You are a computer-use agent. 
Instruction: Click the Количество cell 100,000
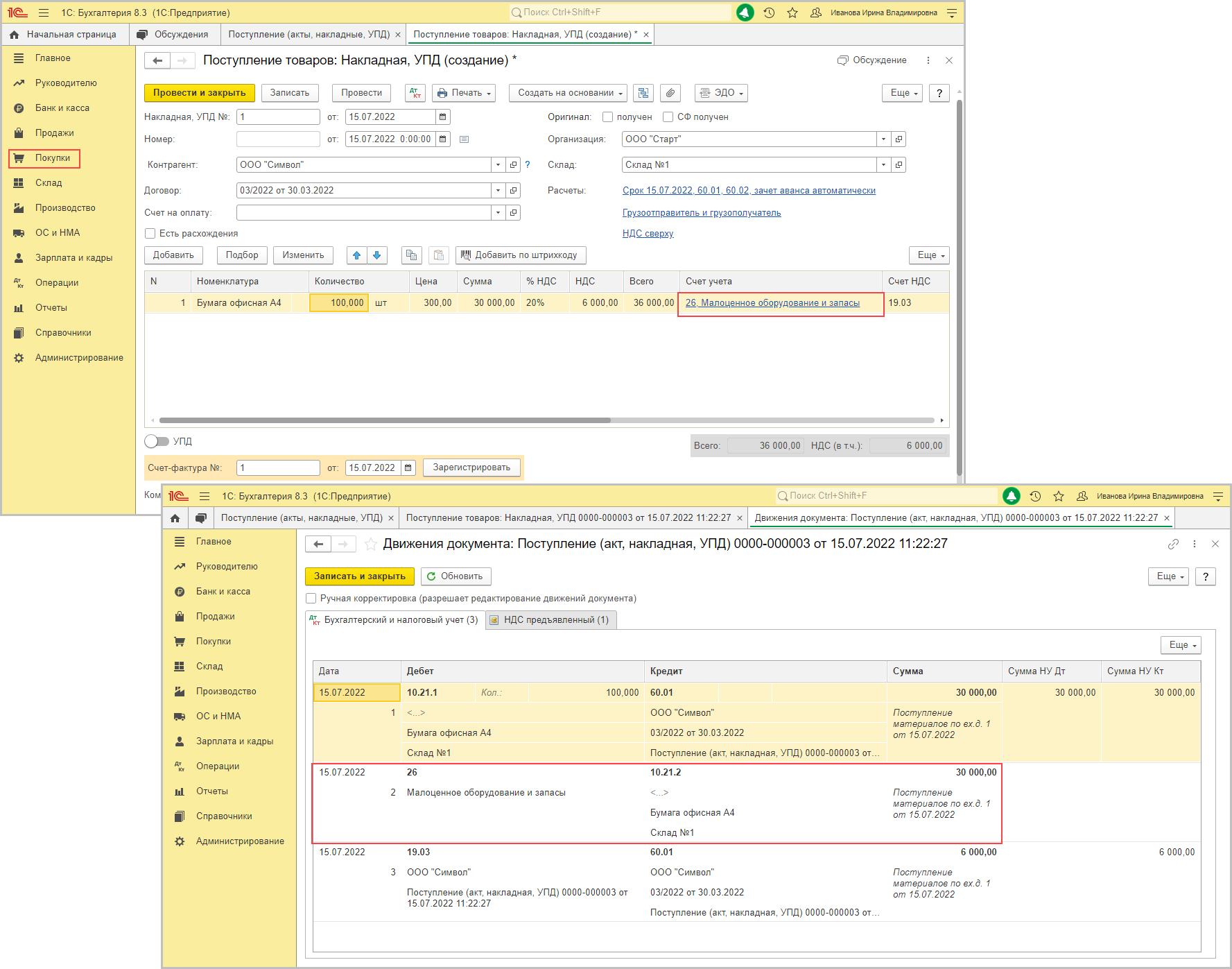(339, 303)
